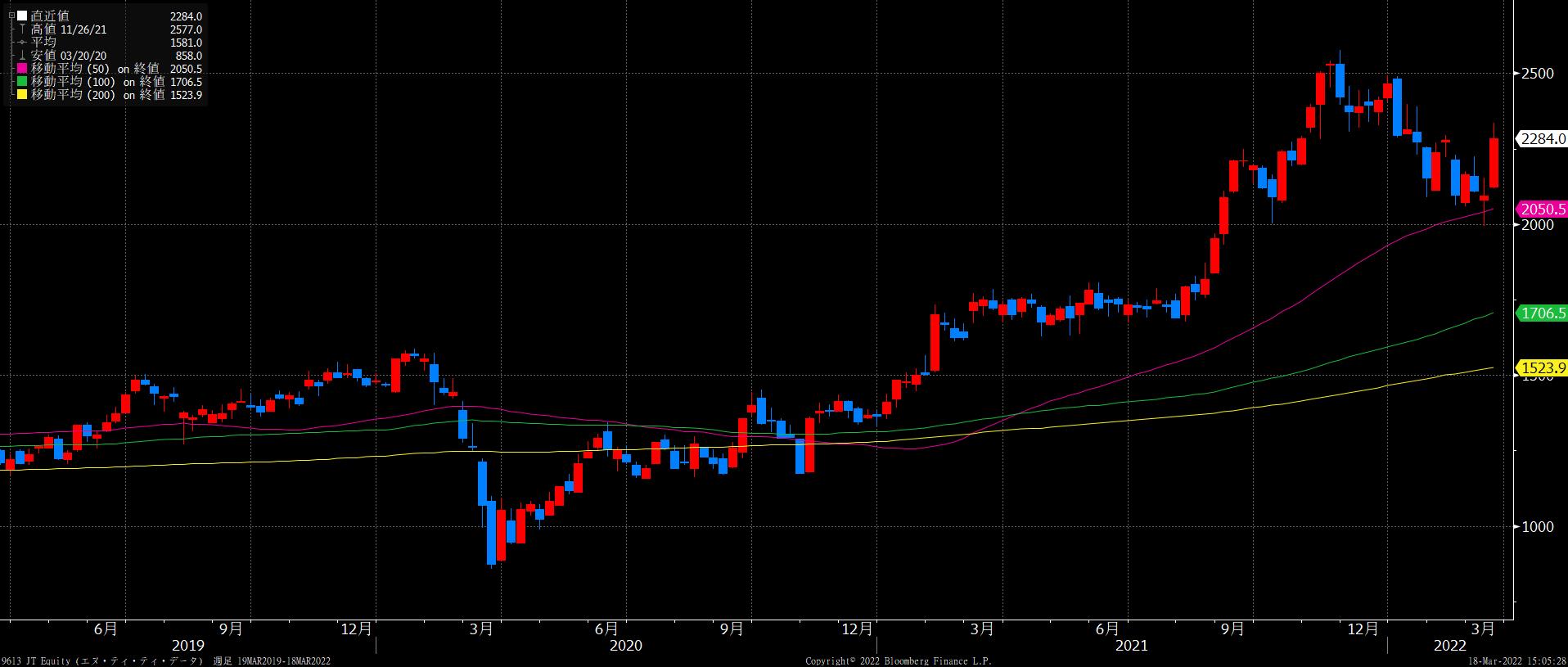Click the white 直近値 legend swatch
1568x667 pixels.
click(22, 16)
